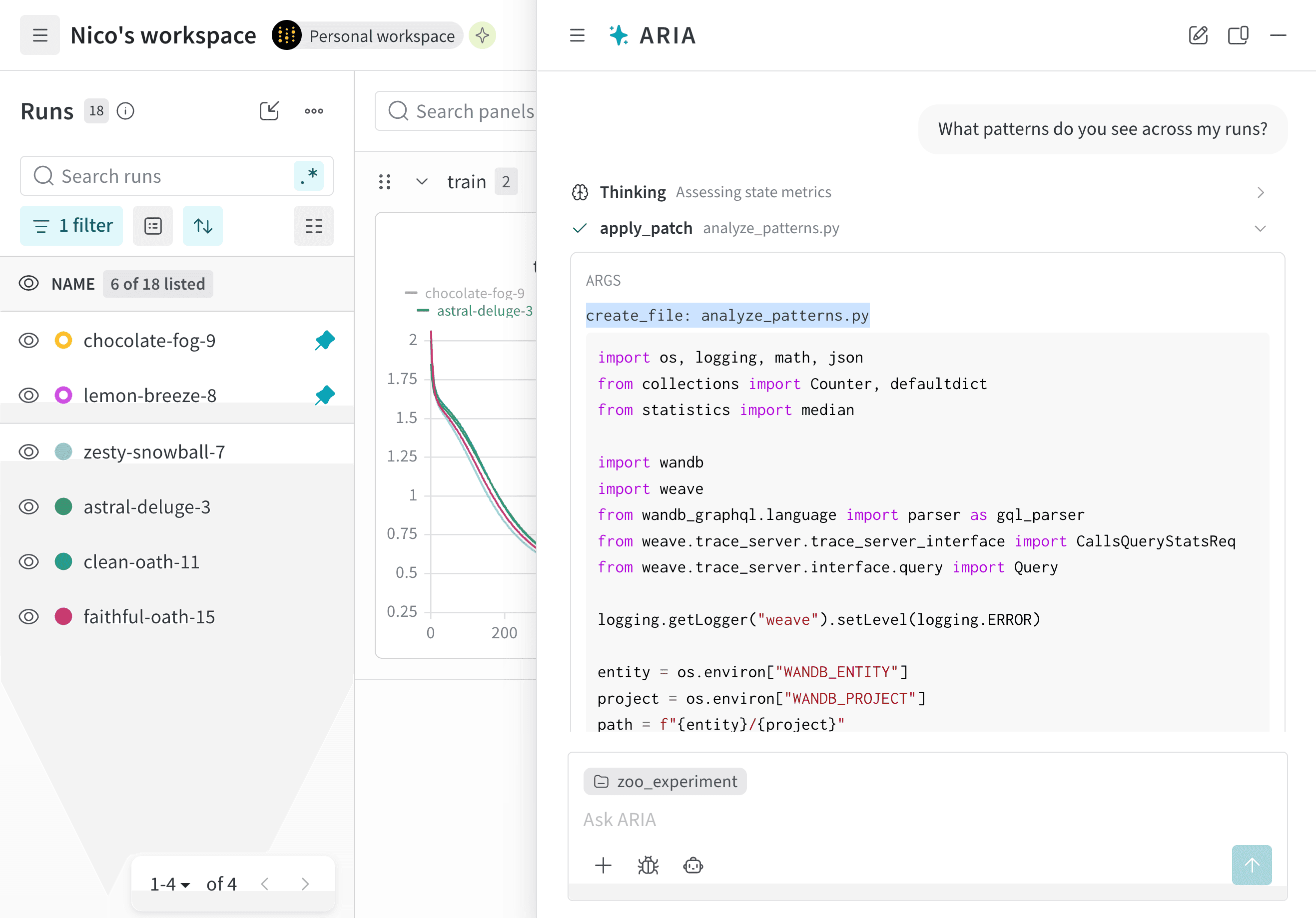
Task: Click the Thinking brain icon
Action: (x=580, y=192)
